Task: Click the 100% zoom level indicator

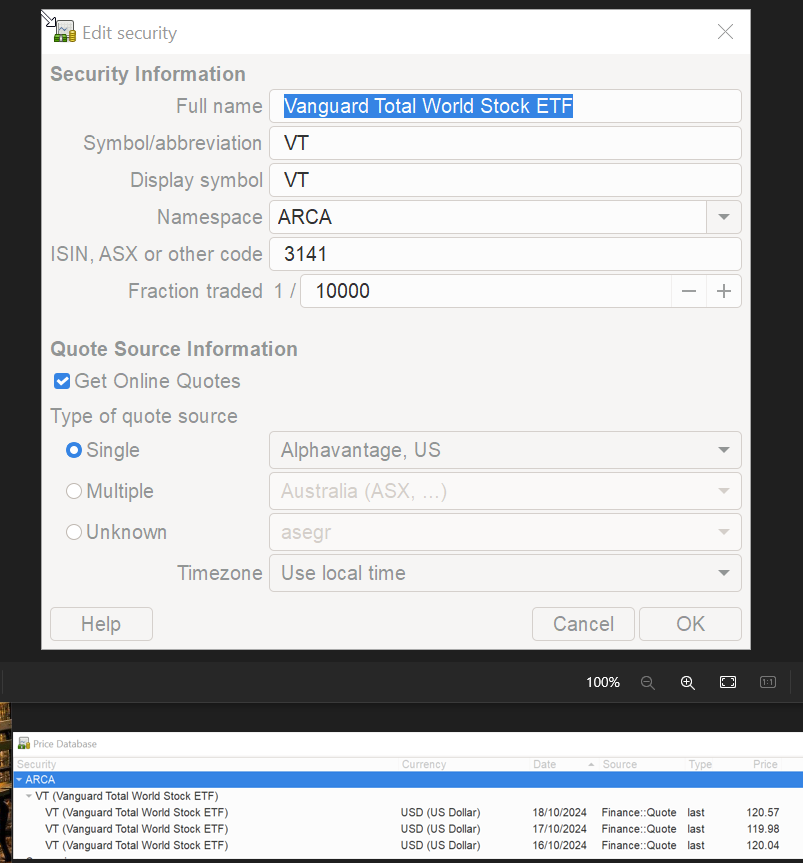Action: click(603, 682)
